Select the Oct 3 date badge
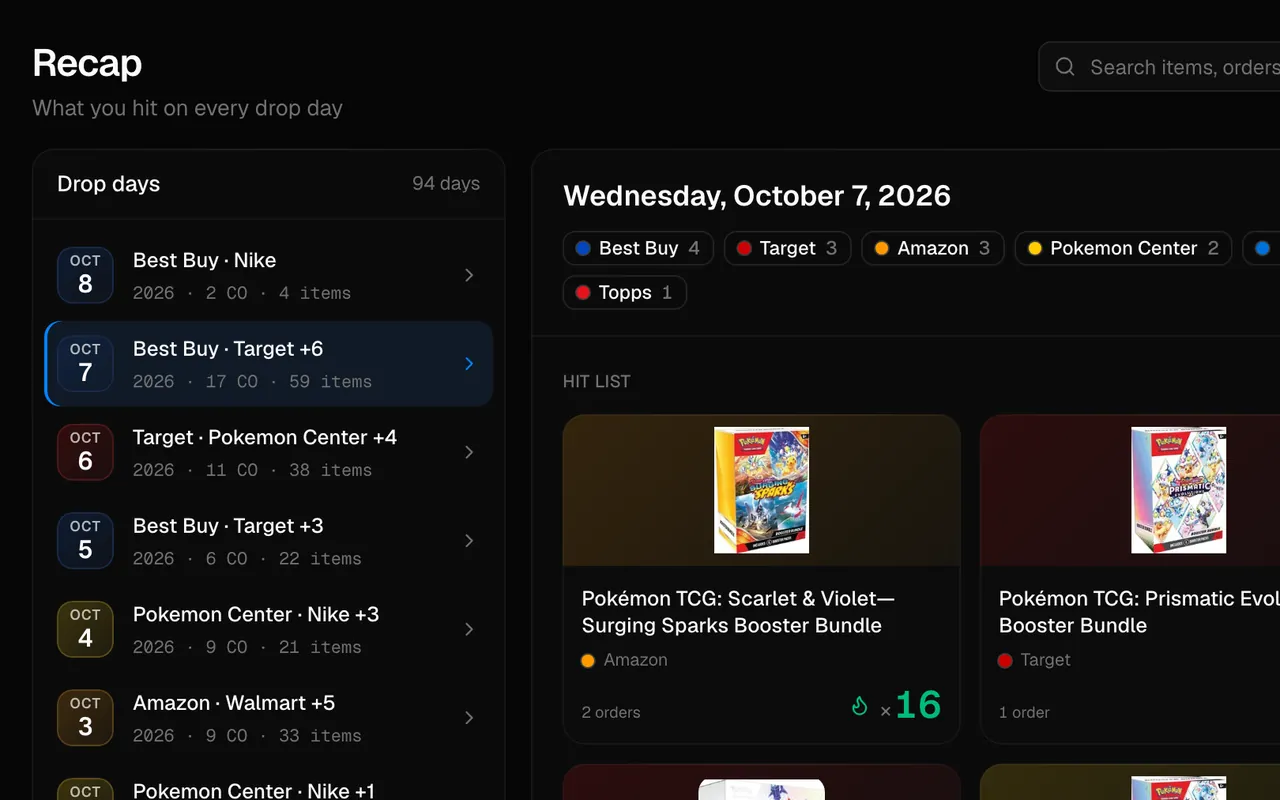The image size is (1280, 800). click(85, 718)
